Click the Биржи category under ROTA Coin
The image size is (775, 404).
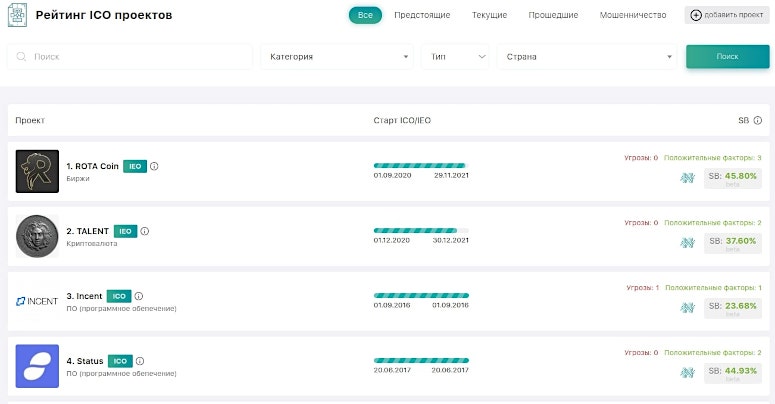tap(78, 179)
